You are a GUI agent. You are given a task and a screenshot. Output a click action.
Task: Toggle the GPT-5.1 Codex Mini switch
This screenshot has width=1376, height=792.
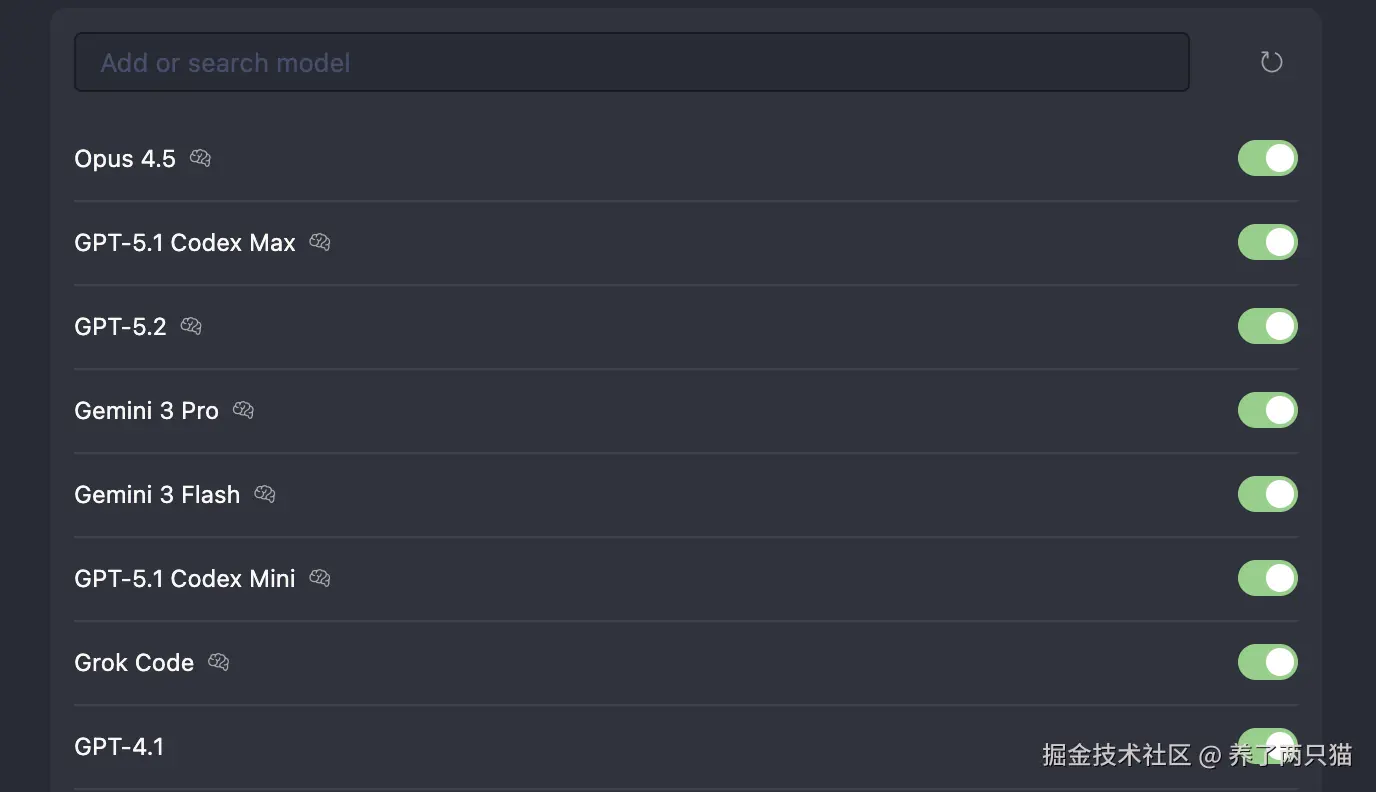pos(1267,578)
